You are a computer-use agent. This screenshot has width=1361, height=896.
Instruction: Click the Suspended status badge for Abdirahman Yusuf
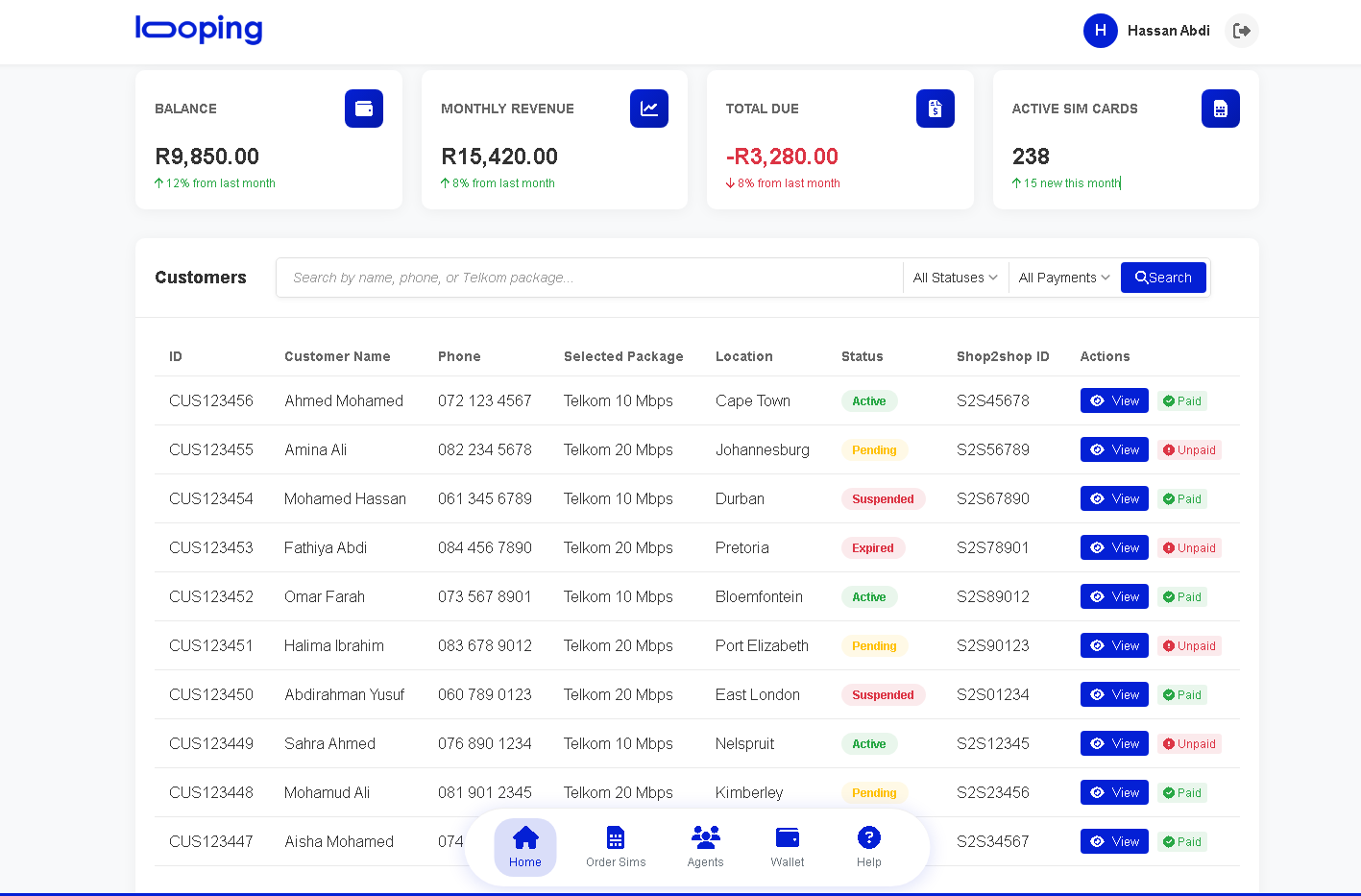click(x=883, y=694)
